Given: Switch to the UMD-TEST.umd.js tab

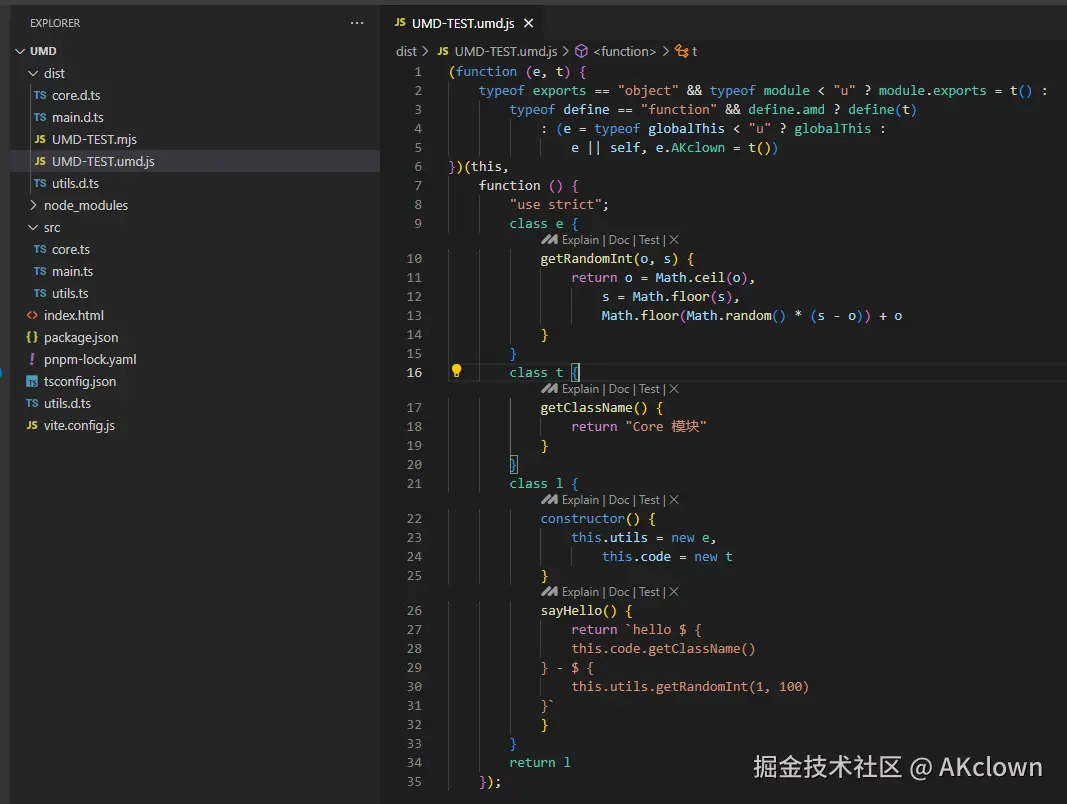Looking at the screenshot, I should [458, 23].
